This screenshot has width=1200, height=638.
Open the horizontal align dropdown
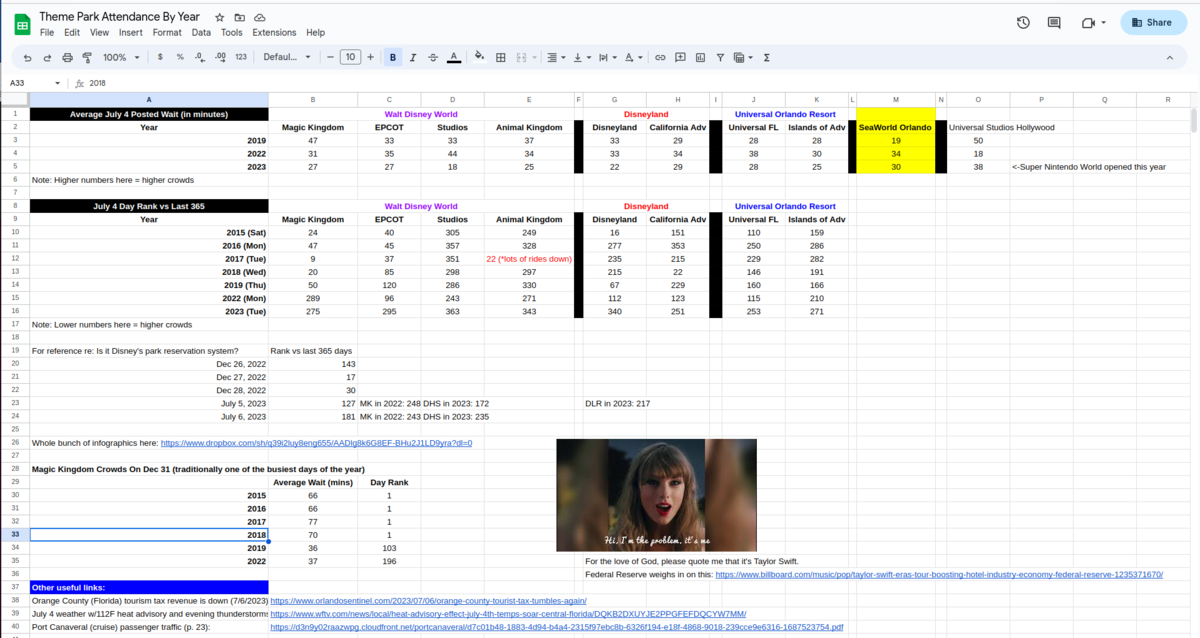point(556,57)
